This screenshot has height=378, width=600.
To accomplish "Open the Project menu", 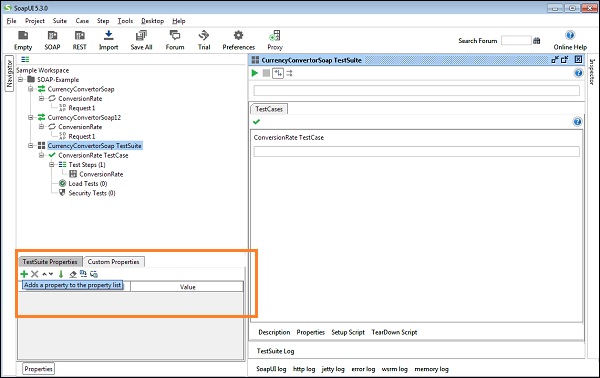I will coord(35,21).
